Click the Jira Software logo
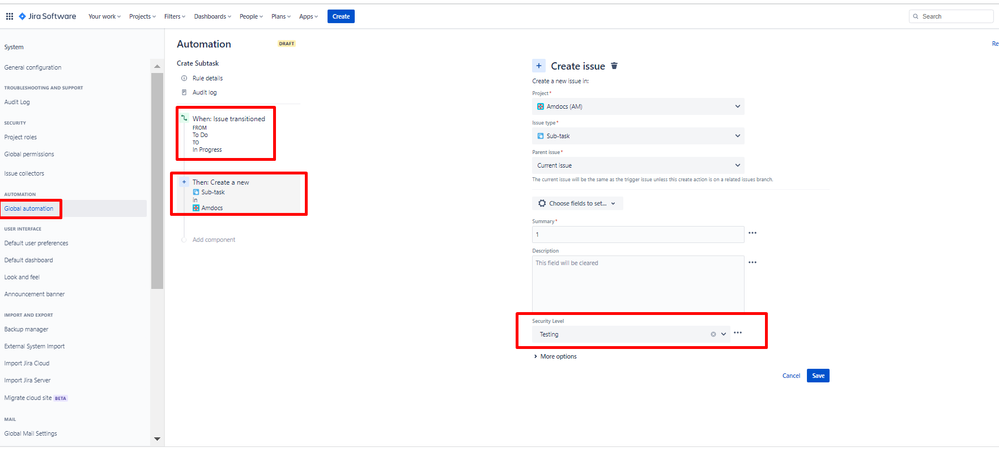The width and height of the screenshot is (999, 452). [47, 17]
